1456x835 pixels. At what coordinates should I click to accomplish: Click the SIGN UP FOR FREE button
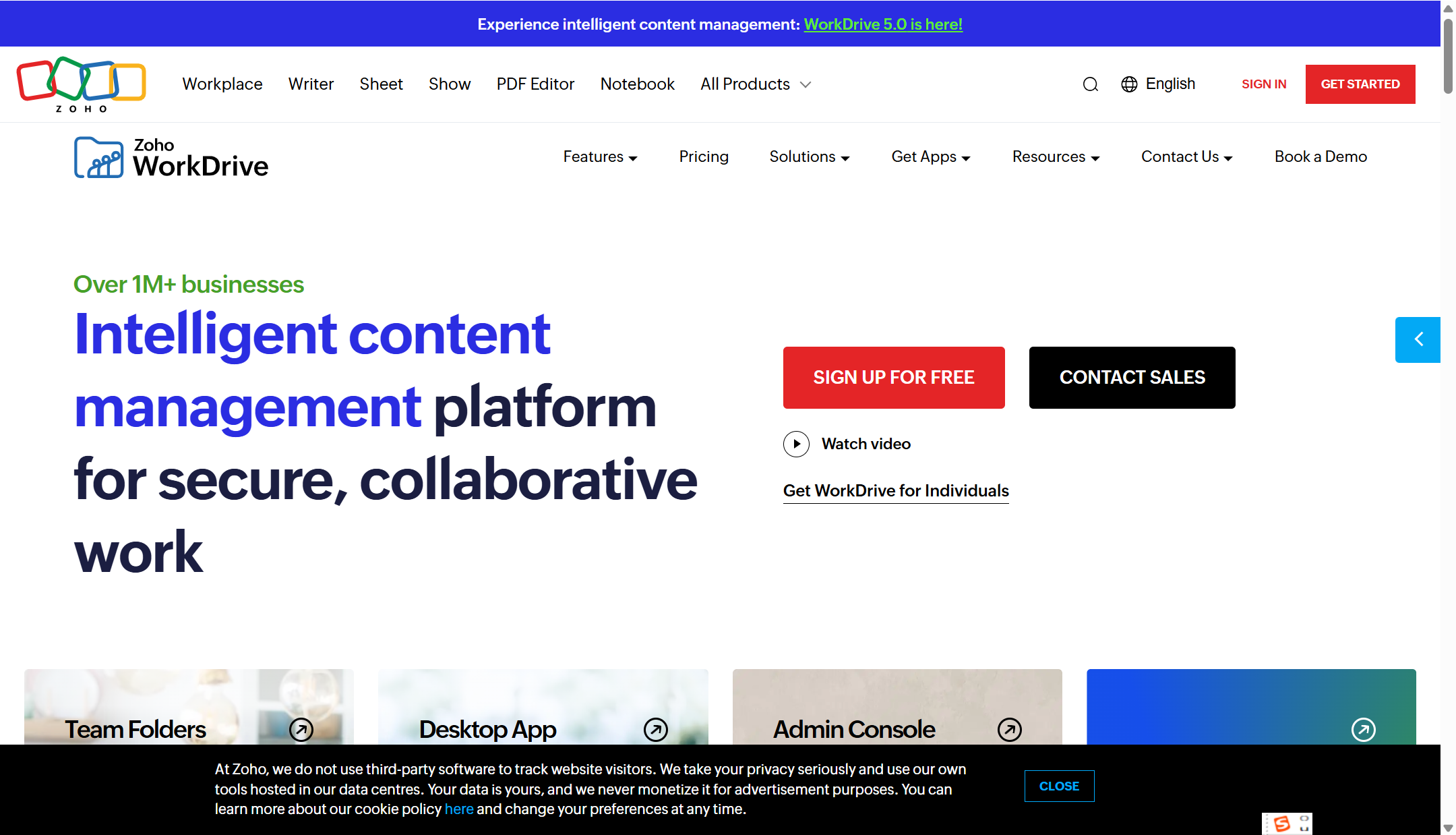click(x=894, y=378)
